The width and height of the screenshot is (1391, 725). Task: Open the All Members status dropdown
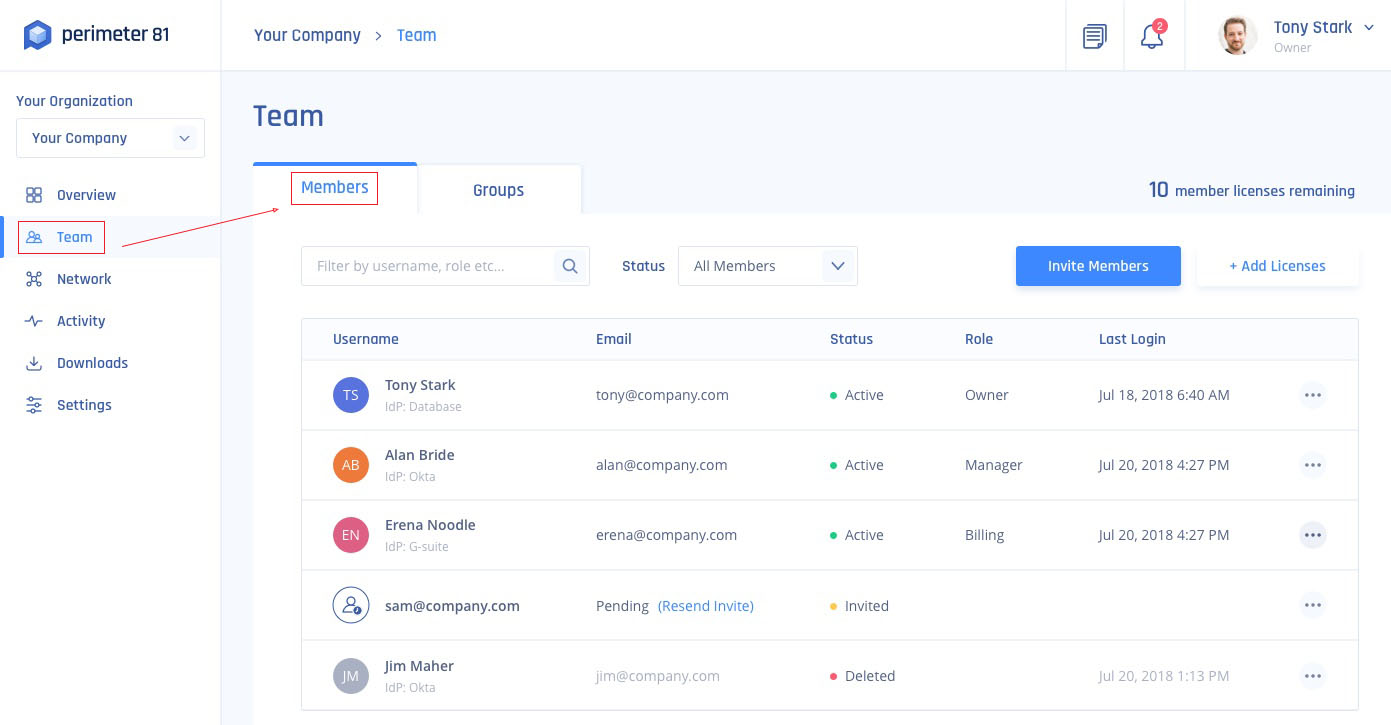pyautogui.click(x=768, y=266)
